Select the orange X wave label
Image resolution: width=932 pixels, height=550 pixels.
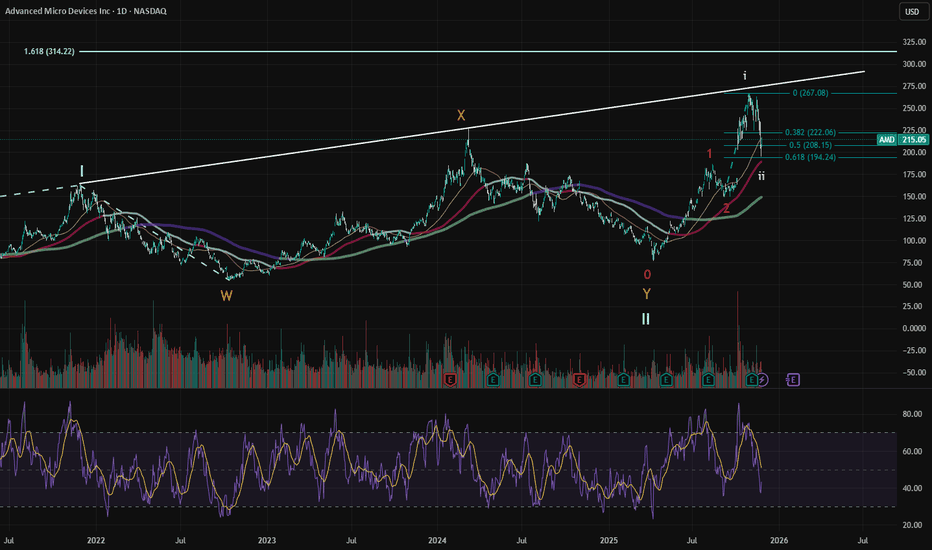[462, 115]
